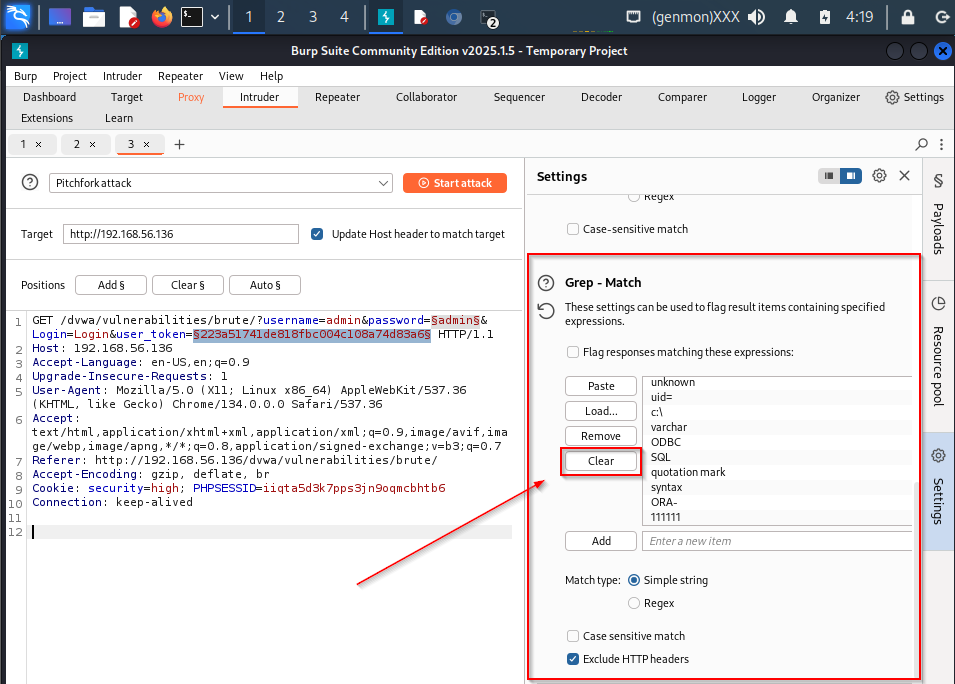Viewport: 955px width, 684px height.
Task: Open the Repeater menu
Action: click(180, 76)
